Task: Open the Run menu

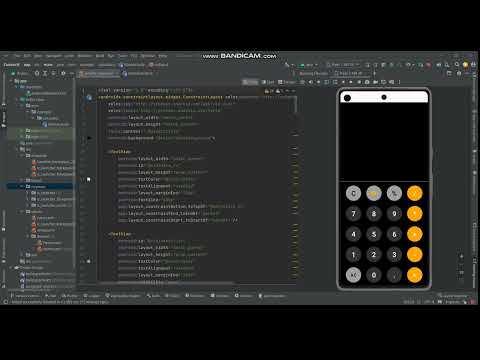Action: pos(111,56)
